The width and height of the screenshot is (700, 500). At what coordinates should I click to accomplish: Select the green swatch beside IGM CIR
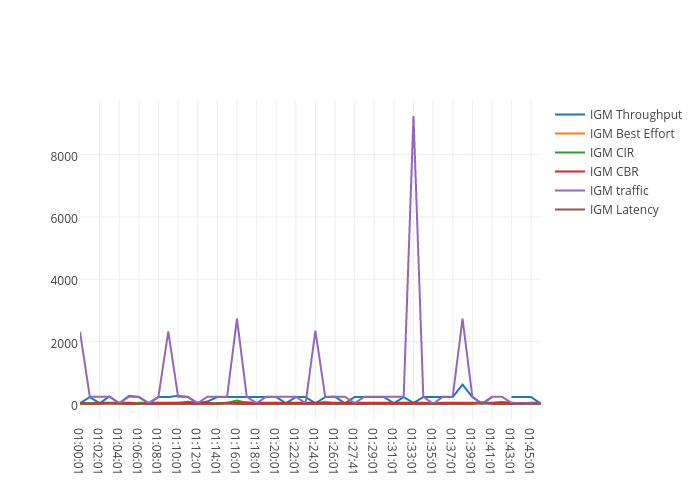tap(570, 153)
